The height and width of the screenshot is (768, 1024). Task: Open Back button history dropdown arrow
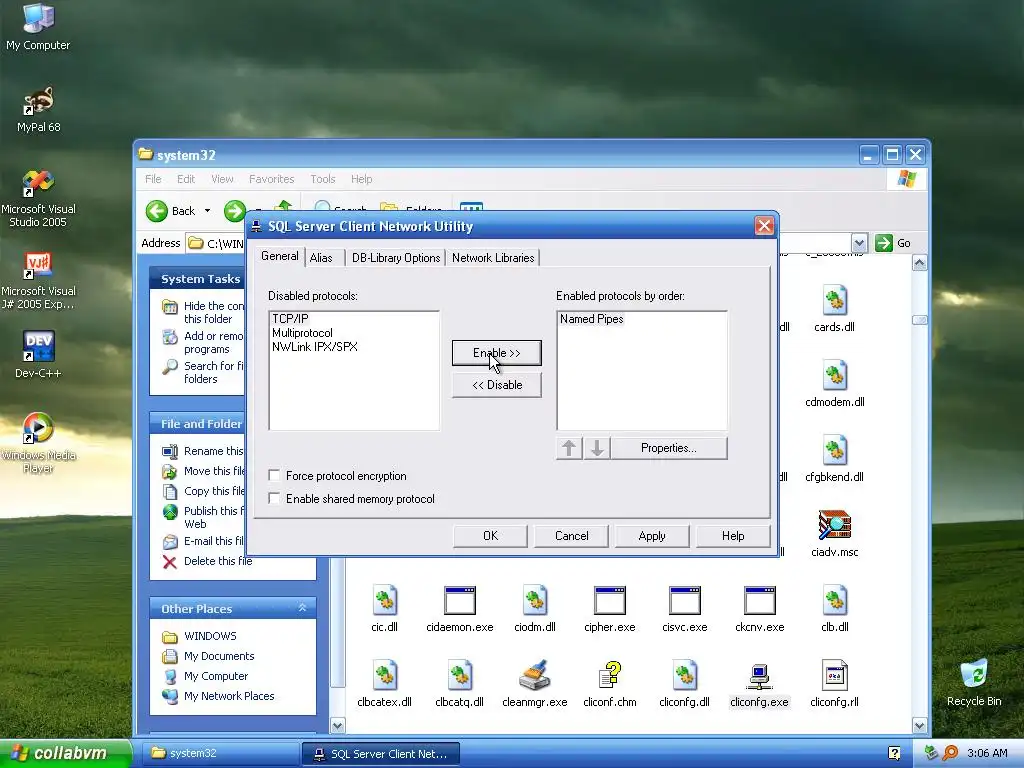(207, 211)
